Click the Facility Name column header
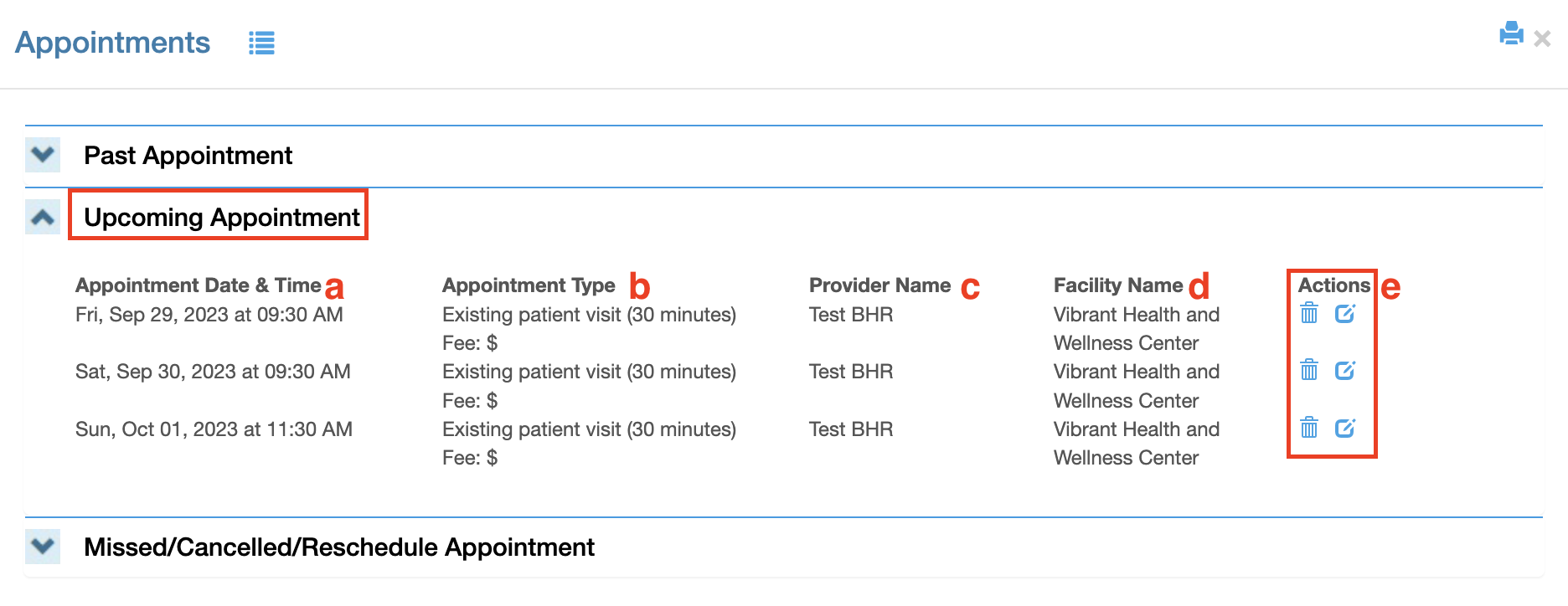Screen dimensions: 1568x606 [x=1118, y=285]
